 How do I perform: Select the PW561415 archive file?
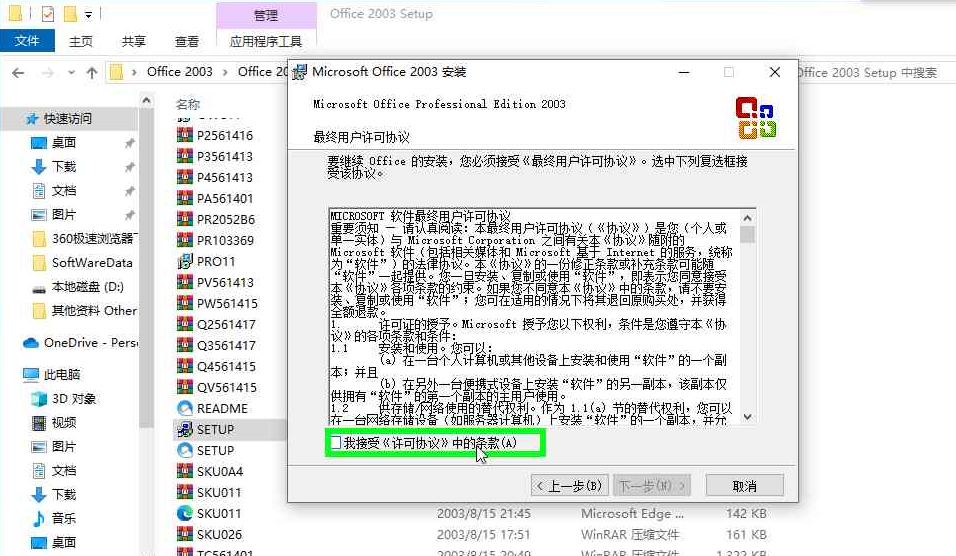(x=227, y=304)
